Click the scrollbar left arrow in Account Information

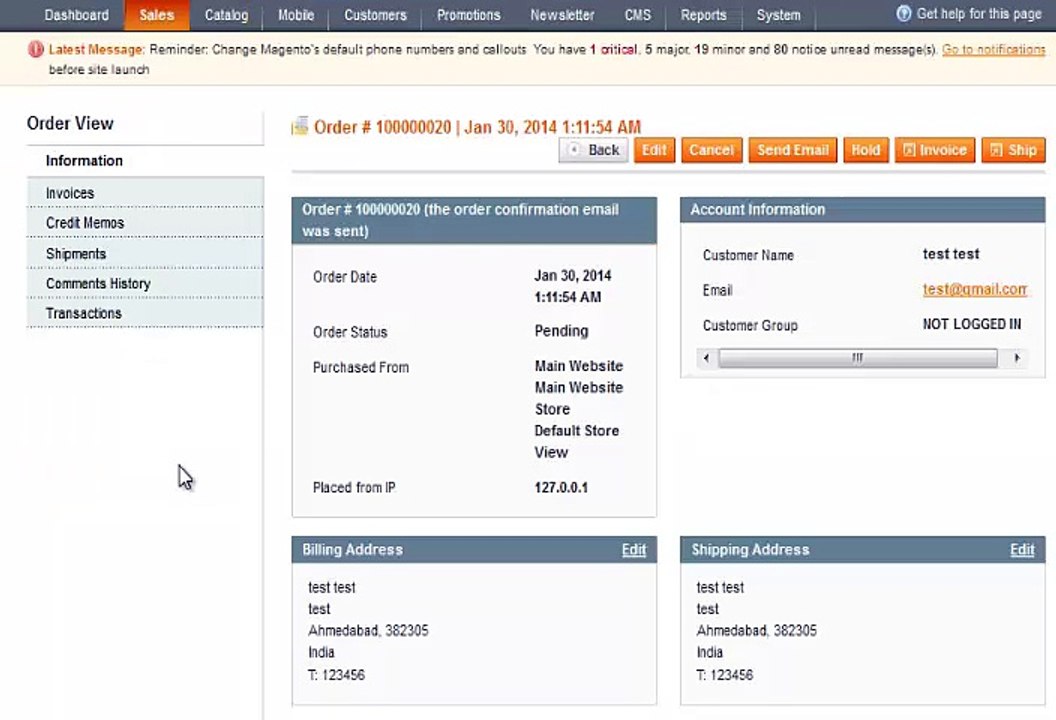tap(706, 358)
